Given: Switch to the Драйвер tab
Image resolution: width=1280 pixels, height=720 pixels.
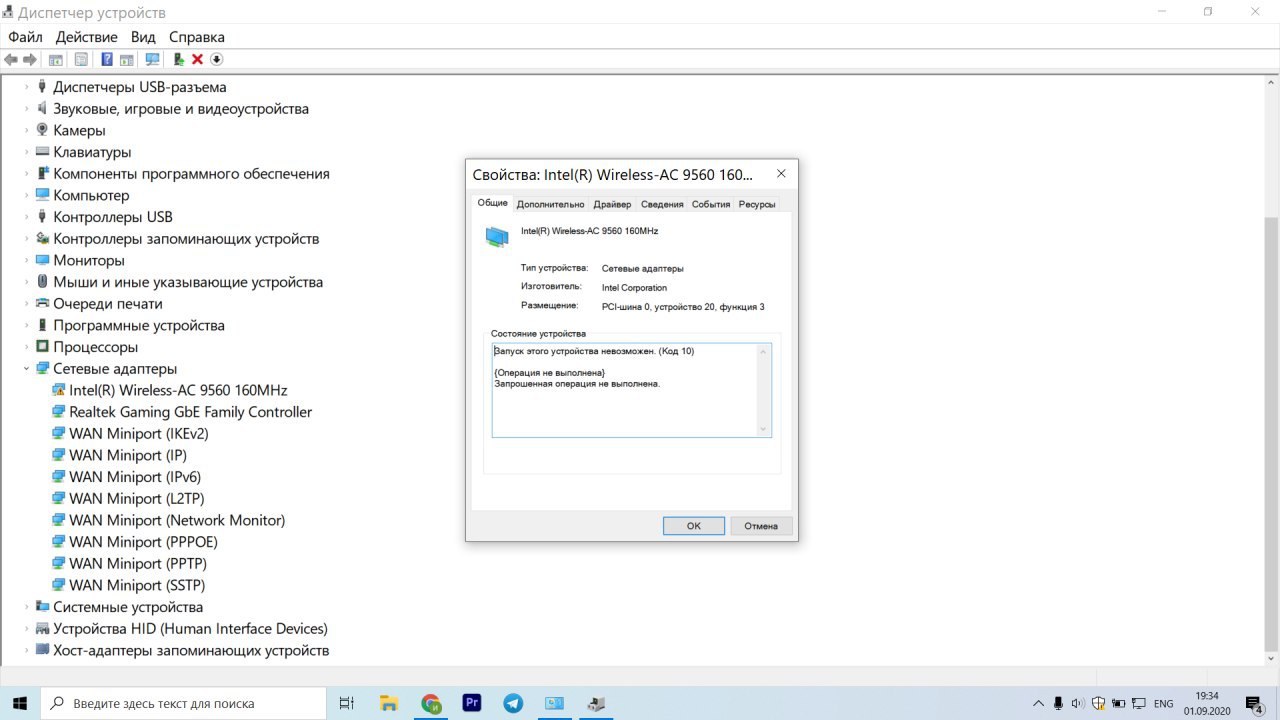Looking at the screenshot, I should tap(612, 204).
